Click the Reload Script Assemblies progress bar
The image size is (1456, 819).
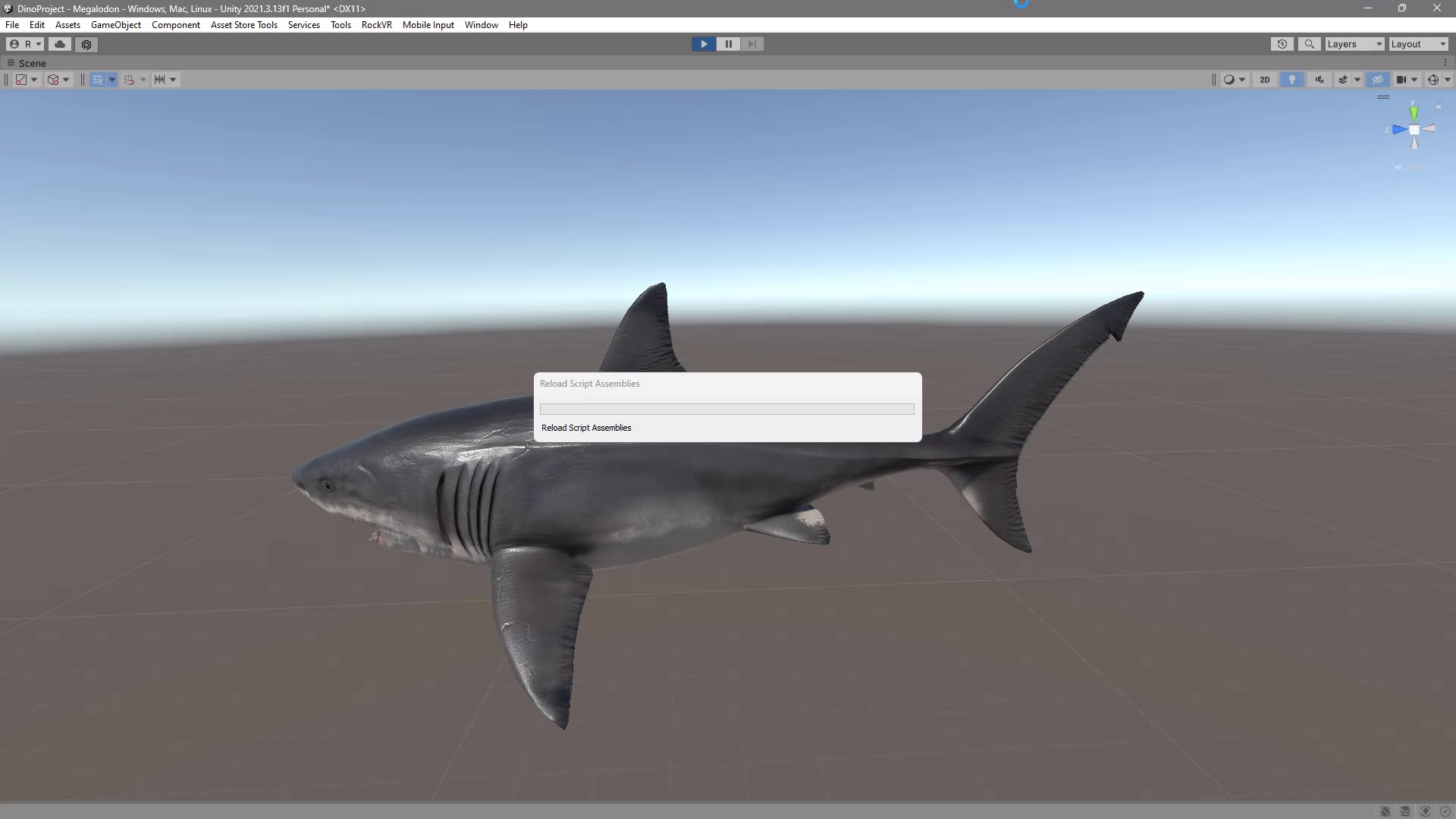(727, 409)
